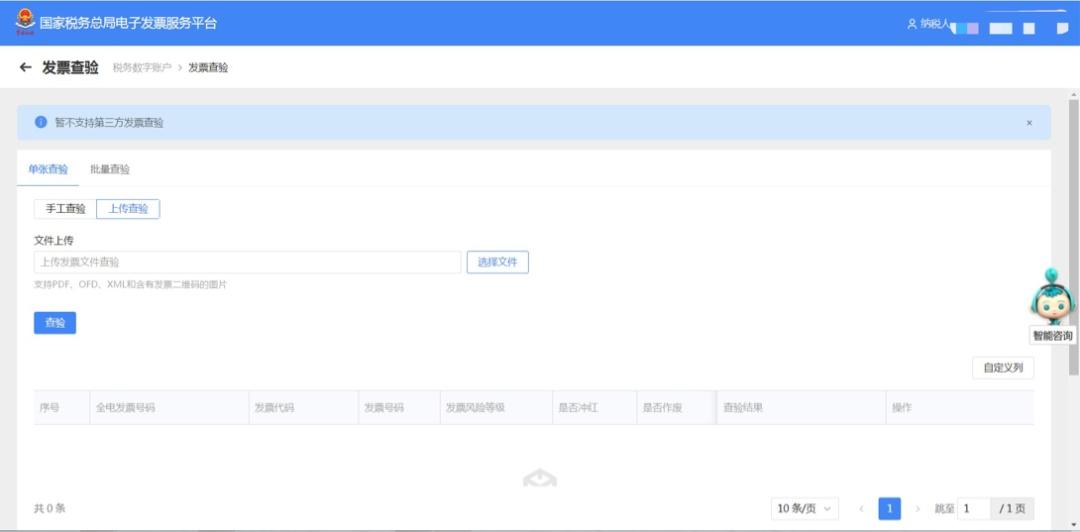
Task: Click the taxpayer user icon
Action: pyautogui.click(x=911, y=23)
